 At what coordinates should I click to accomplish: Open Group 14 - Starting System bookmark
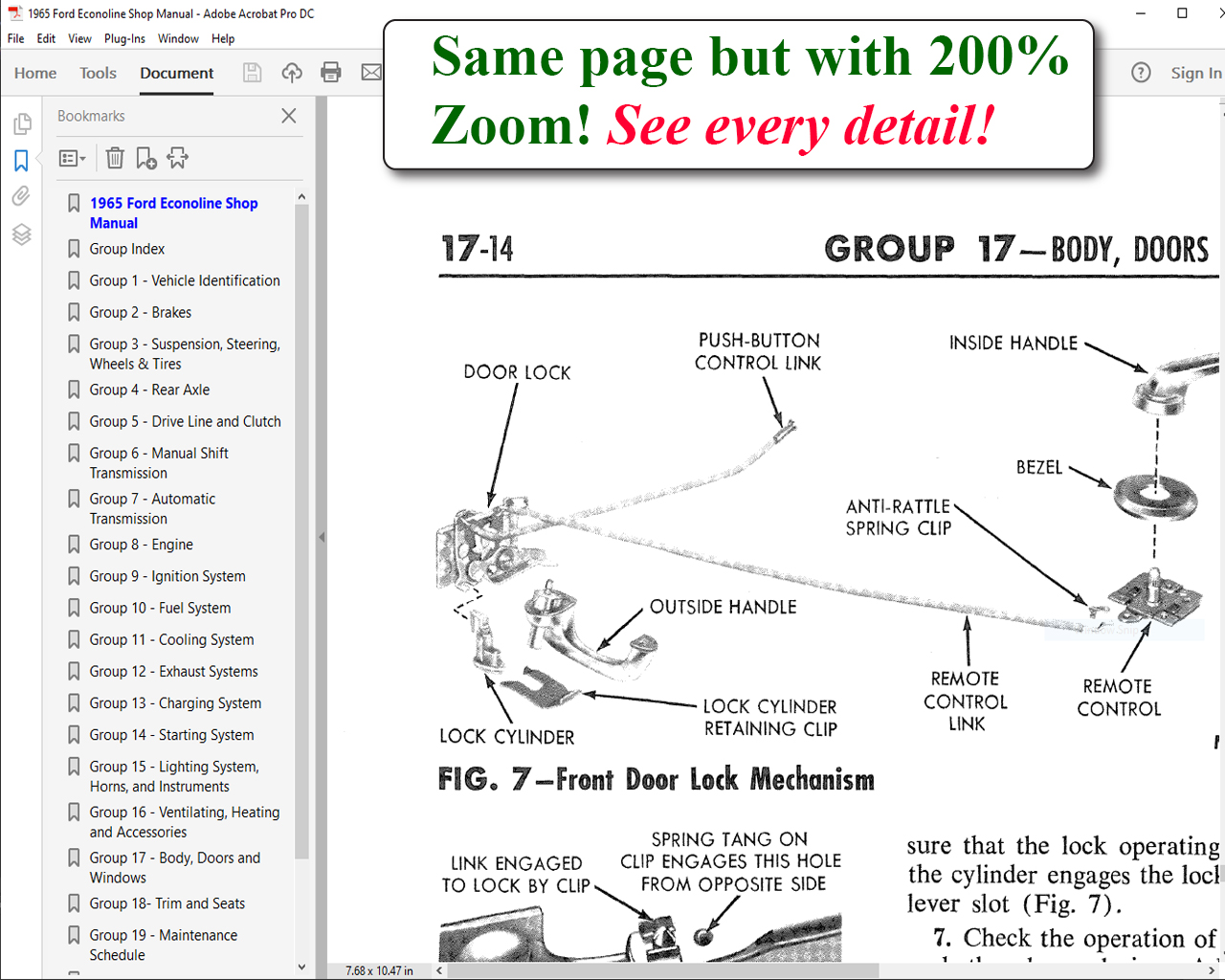(x=171, y=734)
